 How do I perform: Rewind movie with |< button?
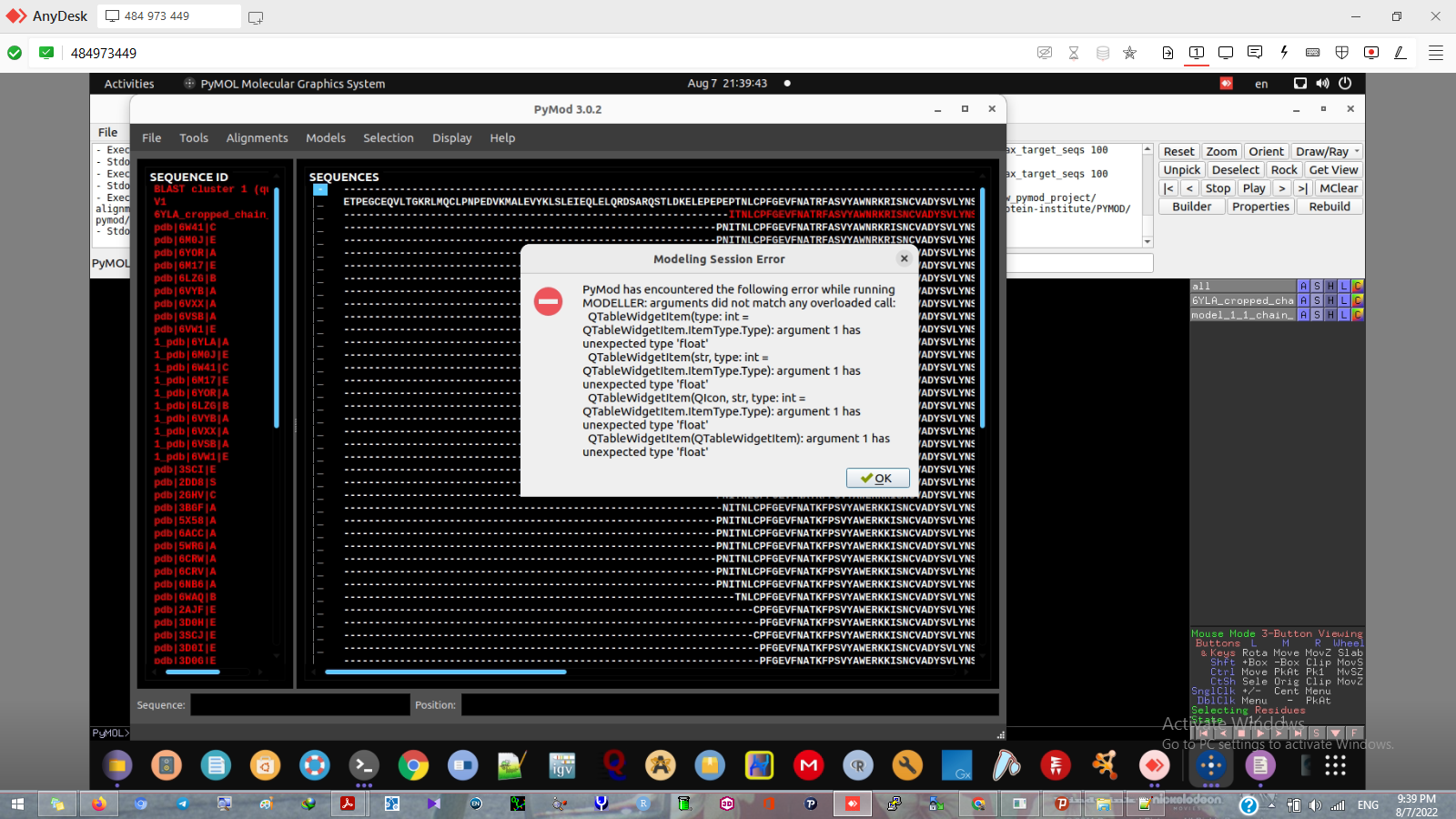pyautogui.click(x=1168, y=187)
